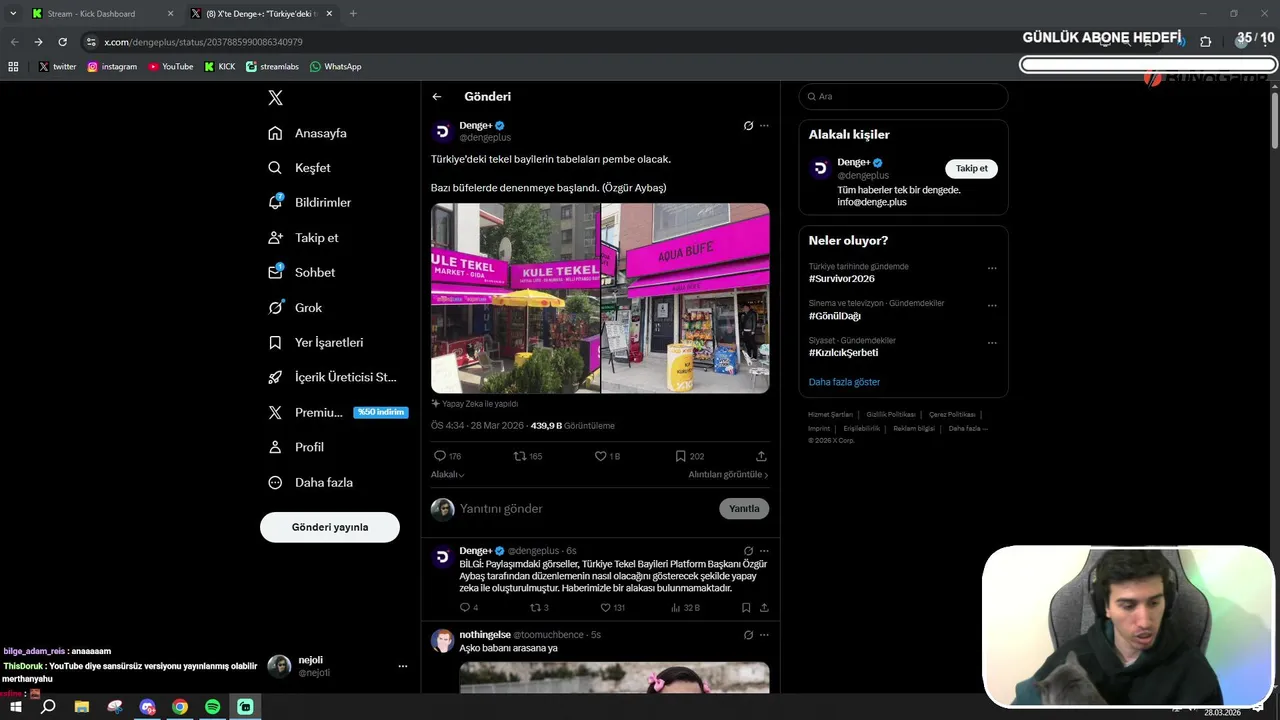Open Keşfet from the sidebar
Viewport: 1280px width, 720px height.
click(300, 168)
